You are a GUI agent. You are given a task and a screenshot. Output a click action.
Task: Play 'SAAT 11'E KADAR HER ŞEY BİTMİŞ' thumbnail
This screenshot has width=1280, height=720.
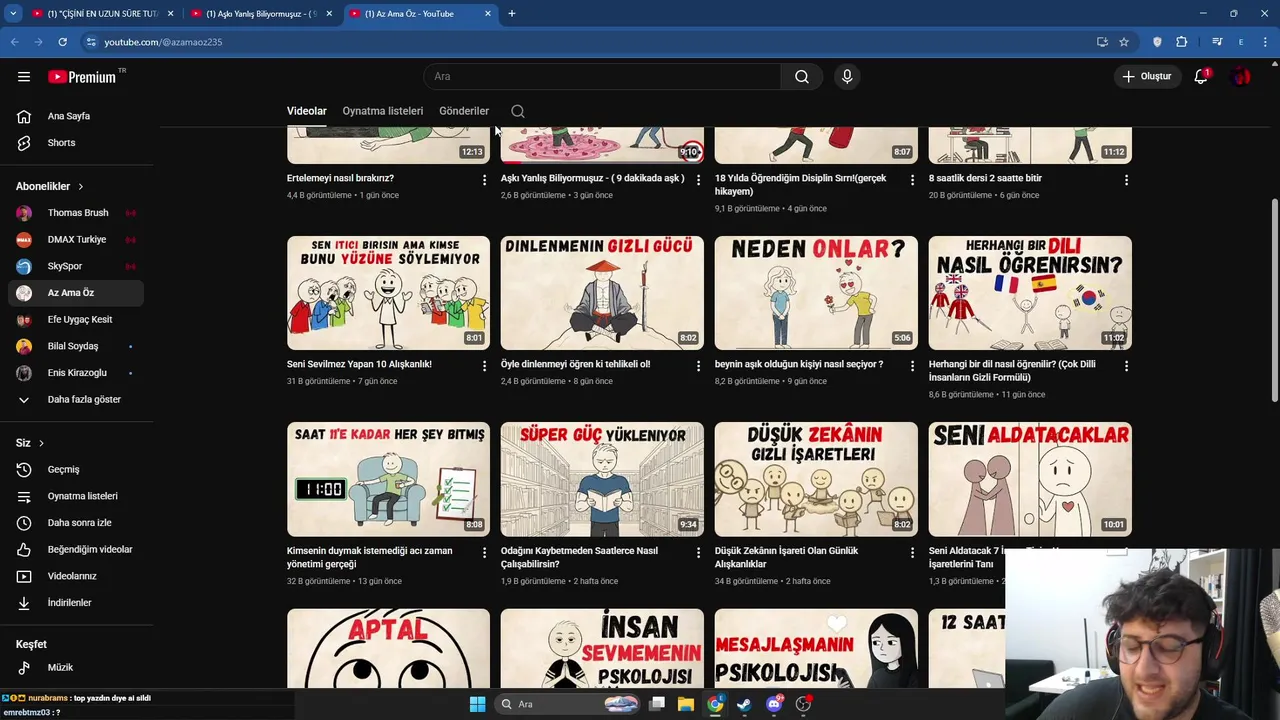tap(388, 479)
